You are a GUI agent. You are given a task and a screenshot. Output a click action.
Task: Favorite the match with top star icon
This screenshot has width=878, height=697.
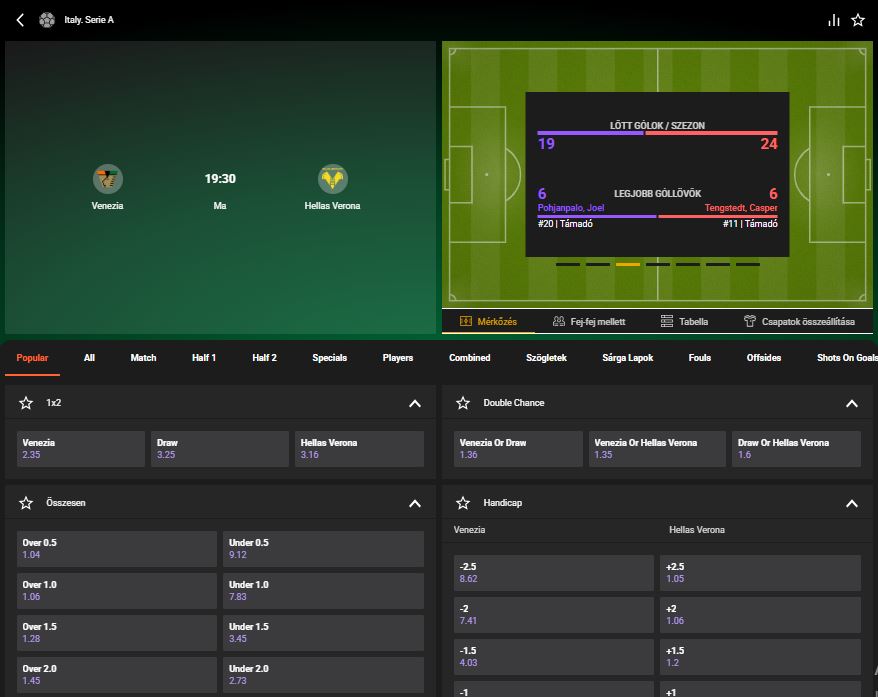tap(858, 20)
